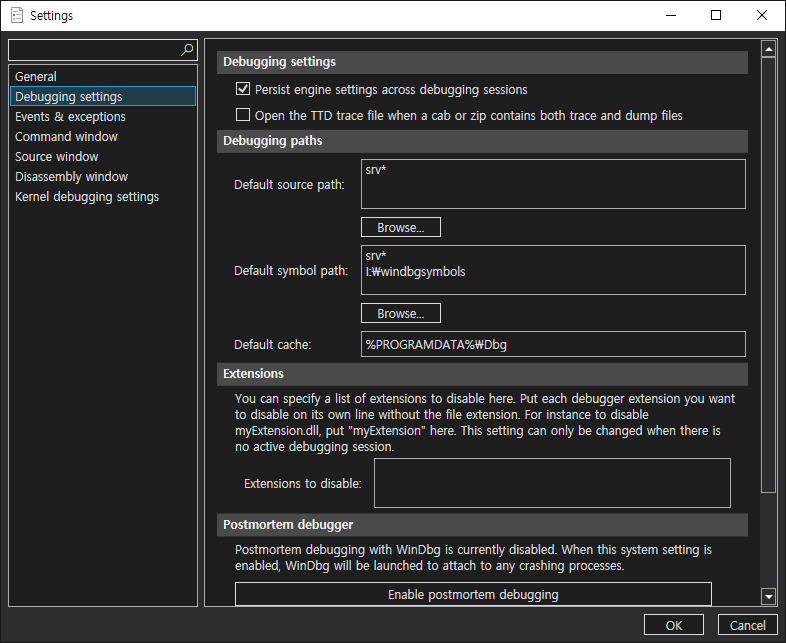786x643 pixels.
Task: Confirm settings with OK
Action: point(674,625)
